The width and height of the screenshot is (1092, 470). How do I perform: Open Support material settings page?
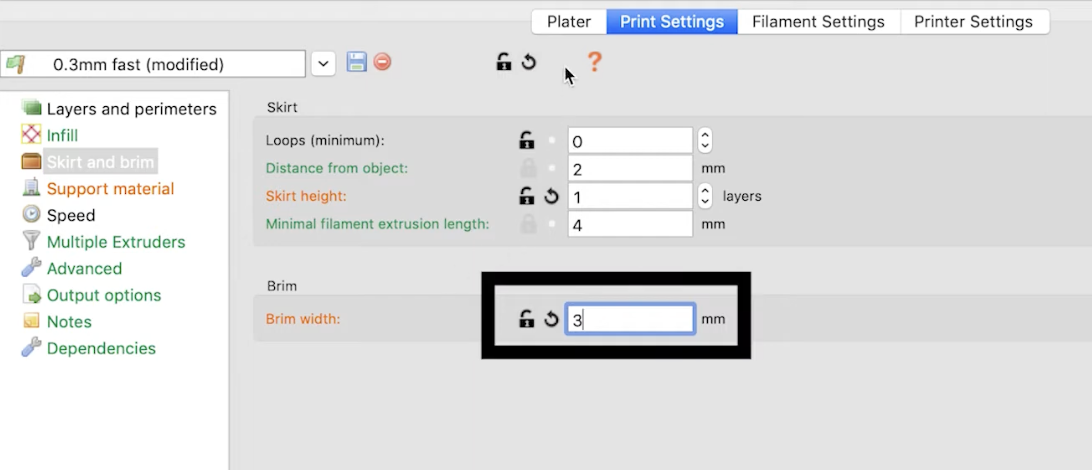tap(110, 188)
